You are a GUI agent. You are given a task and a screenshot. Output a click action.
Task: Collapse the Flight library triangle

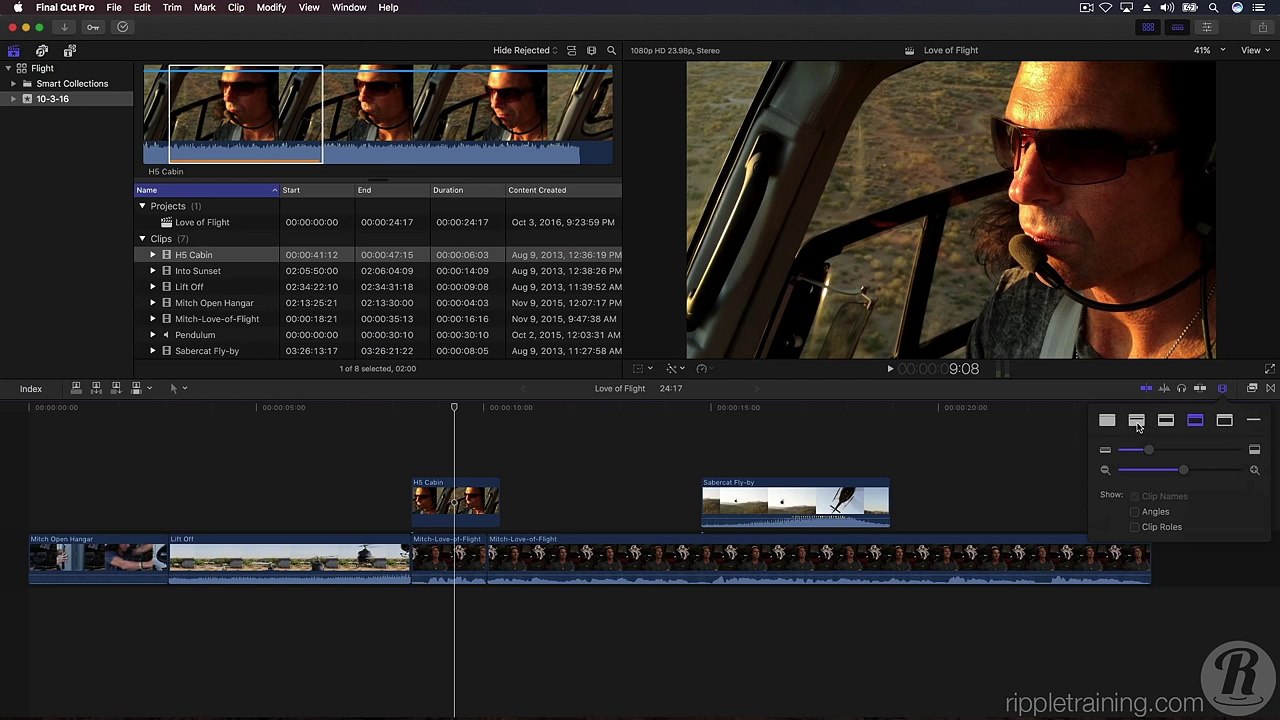click(9, 68)
